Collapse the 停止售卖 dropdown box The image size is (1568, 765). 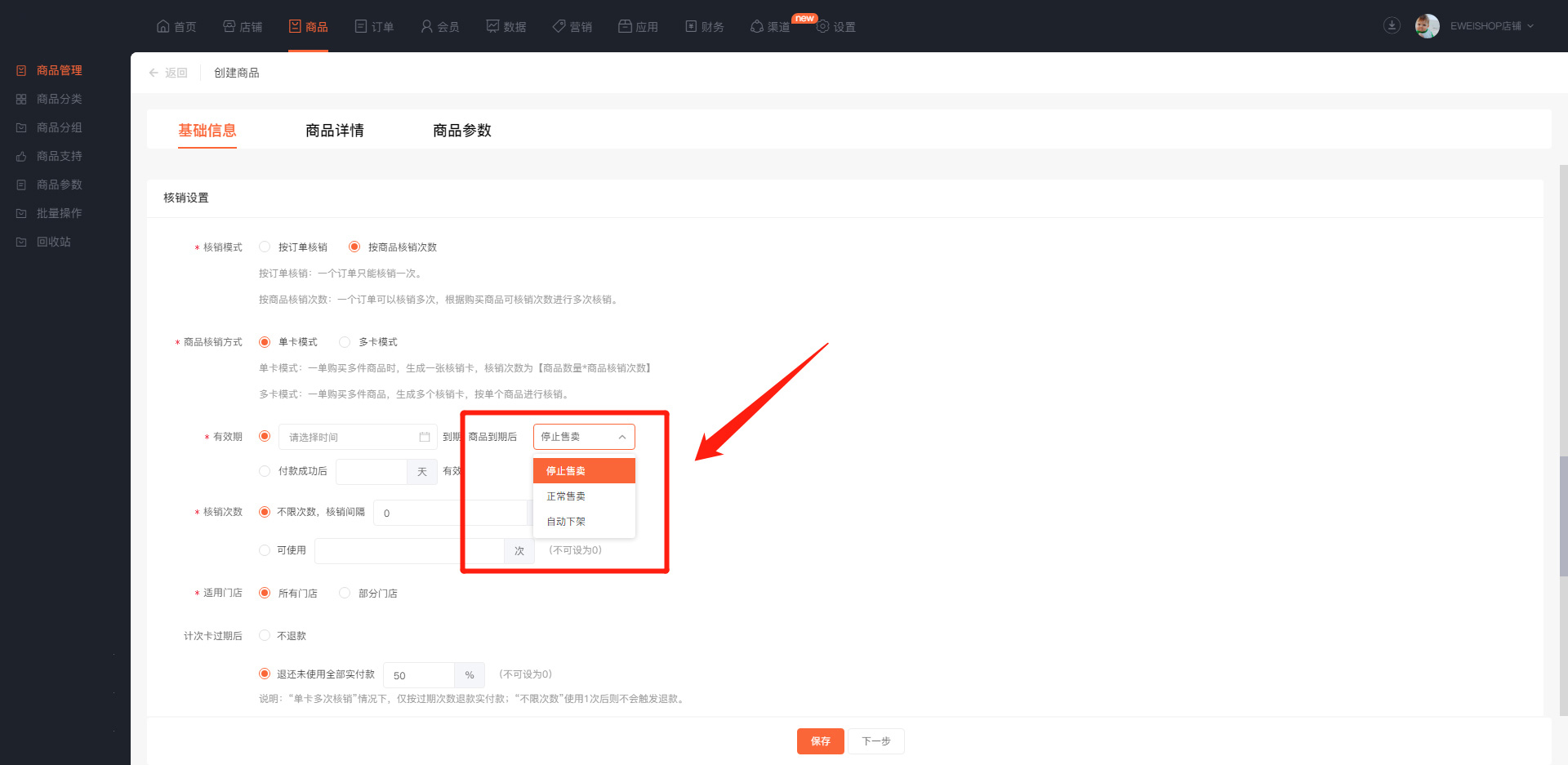(x=584, y=437)
